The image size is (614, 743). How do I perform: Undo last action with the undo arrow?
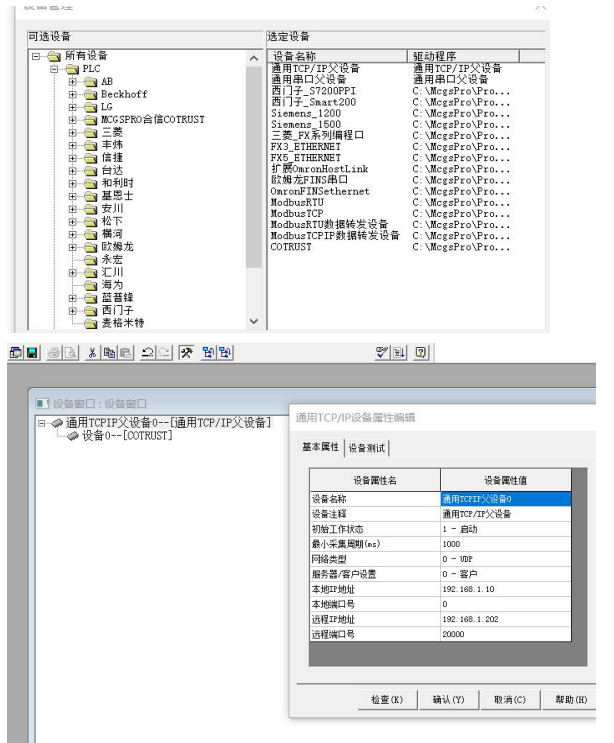[x=148, y=353]
